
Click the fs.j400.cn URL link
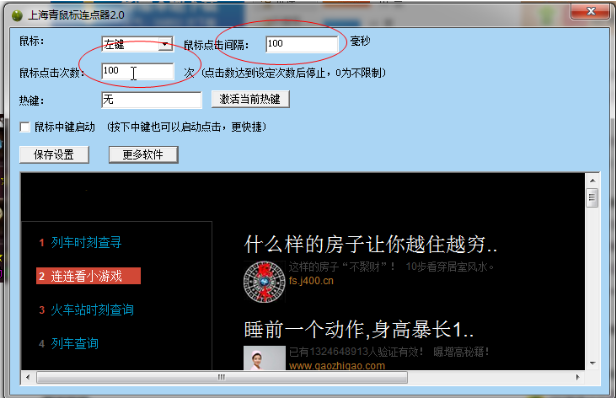311,281
